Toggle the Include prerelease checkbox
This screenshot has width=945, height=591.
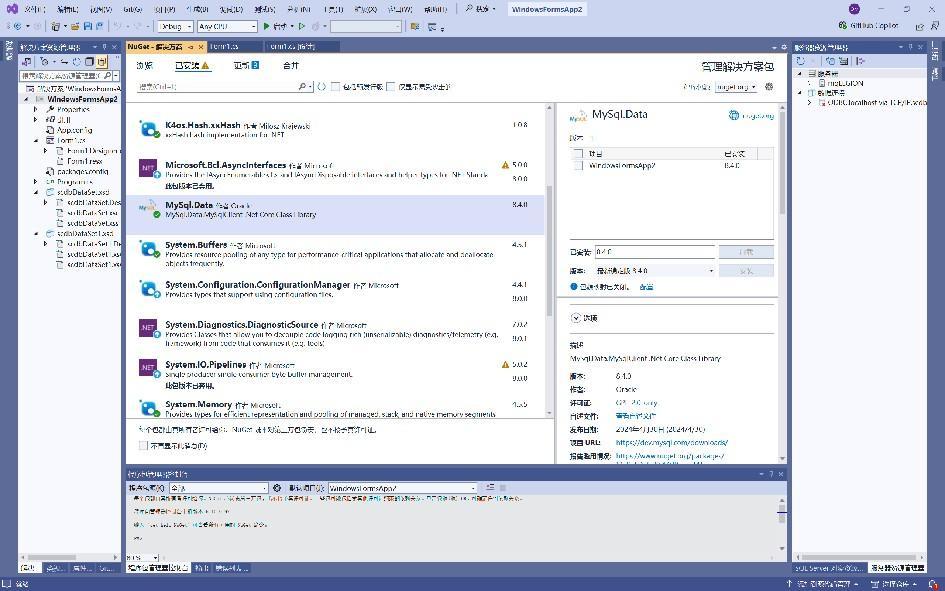[x=336, y=87]
